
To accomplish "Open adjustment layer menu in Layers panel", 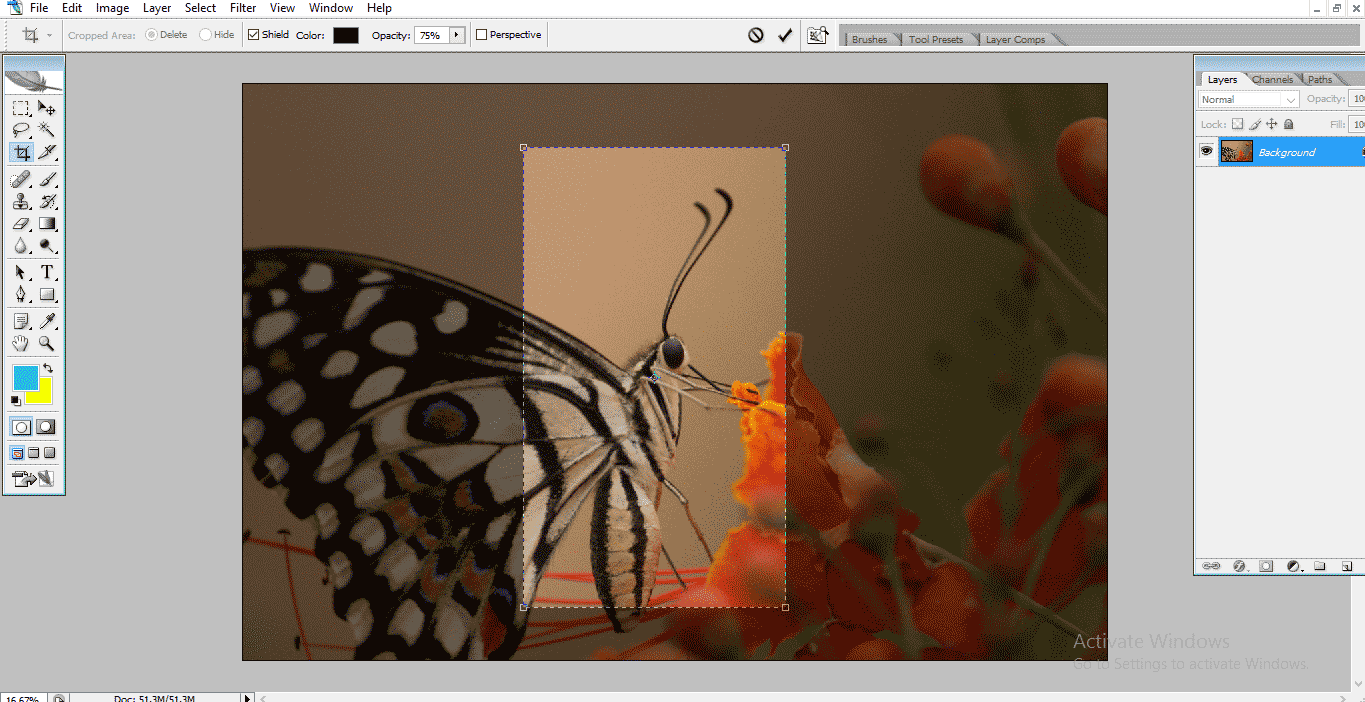I will pos(1293,566).
